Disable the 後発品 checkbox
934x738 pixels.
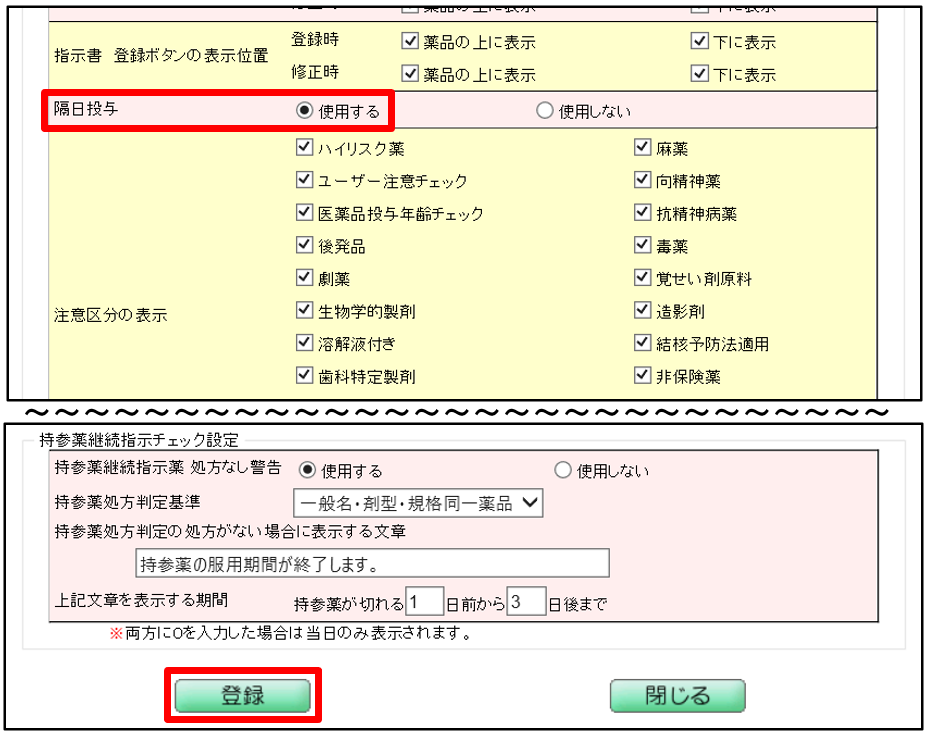tap(305, 246)
